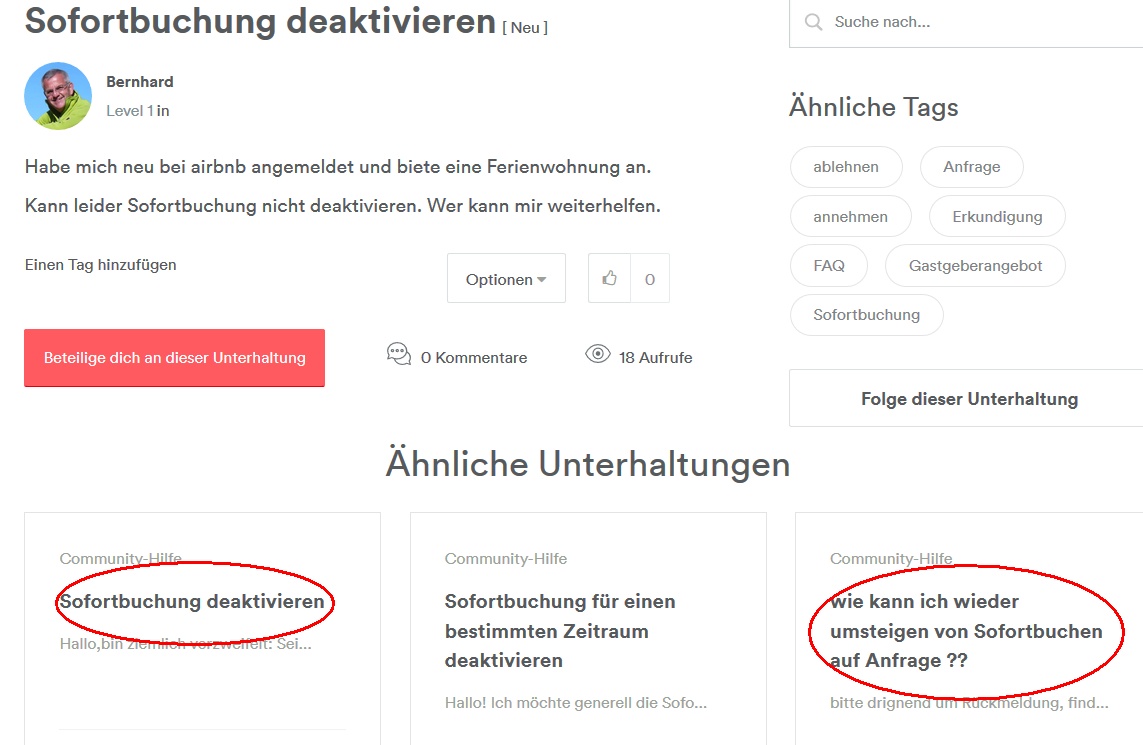Open the 'Gastgeberangebot' tag

point(975,266)
